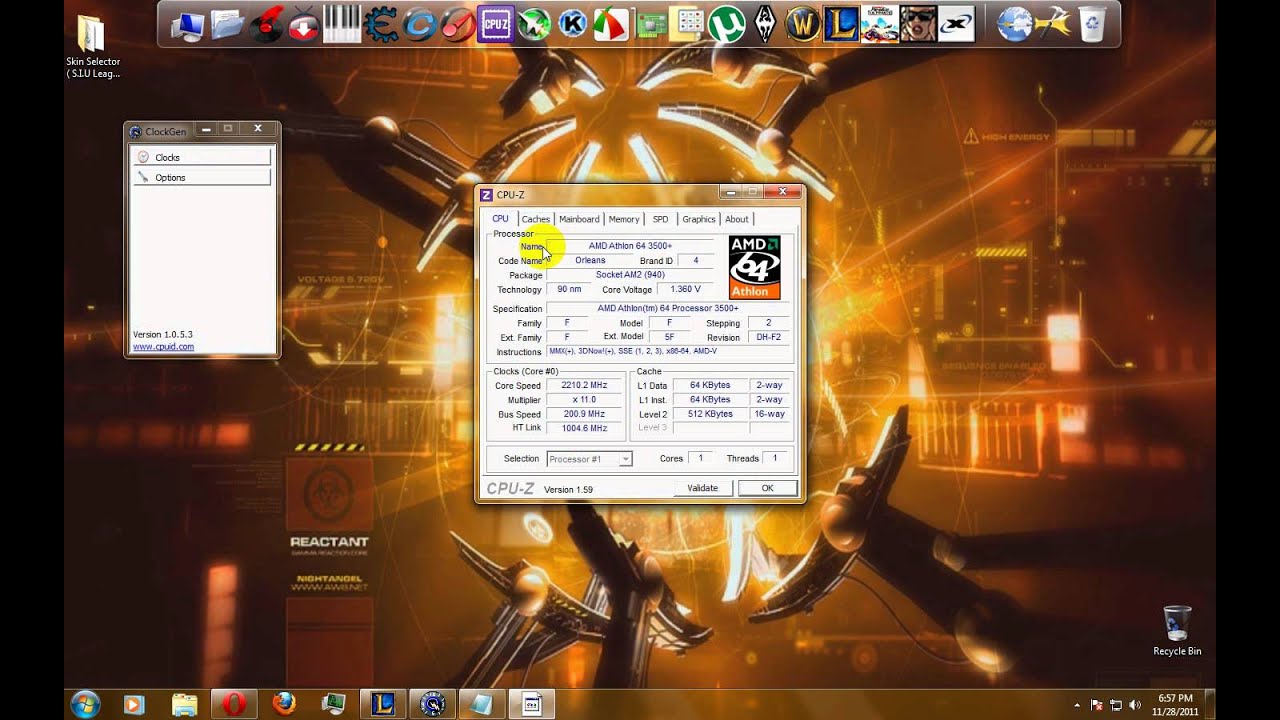Open Clocks in the ClockGen window
The image size is (1280, 720).
202,157
